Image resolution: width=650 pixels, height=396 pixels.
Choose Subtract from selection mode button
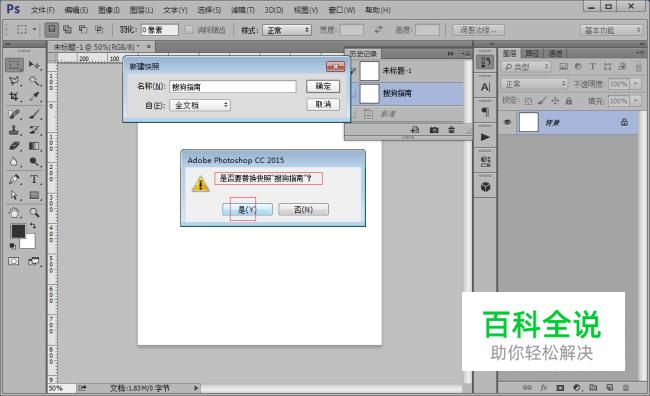point(83,29)
